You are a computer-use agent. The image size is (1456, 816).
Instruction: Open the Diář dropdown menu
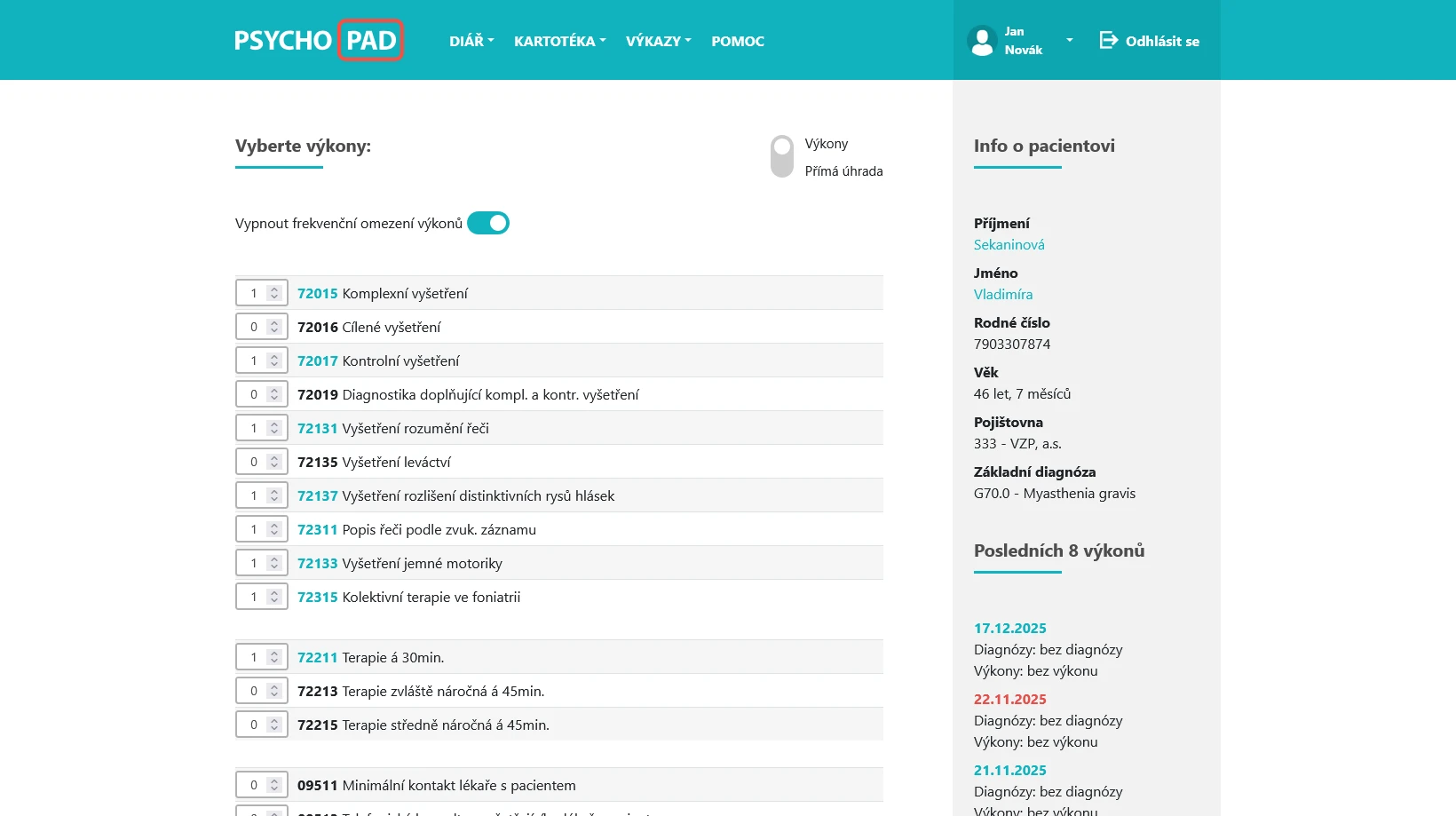471,41
